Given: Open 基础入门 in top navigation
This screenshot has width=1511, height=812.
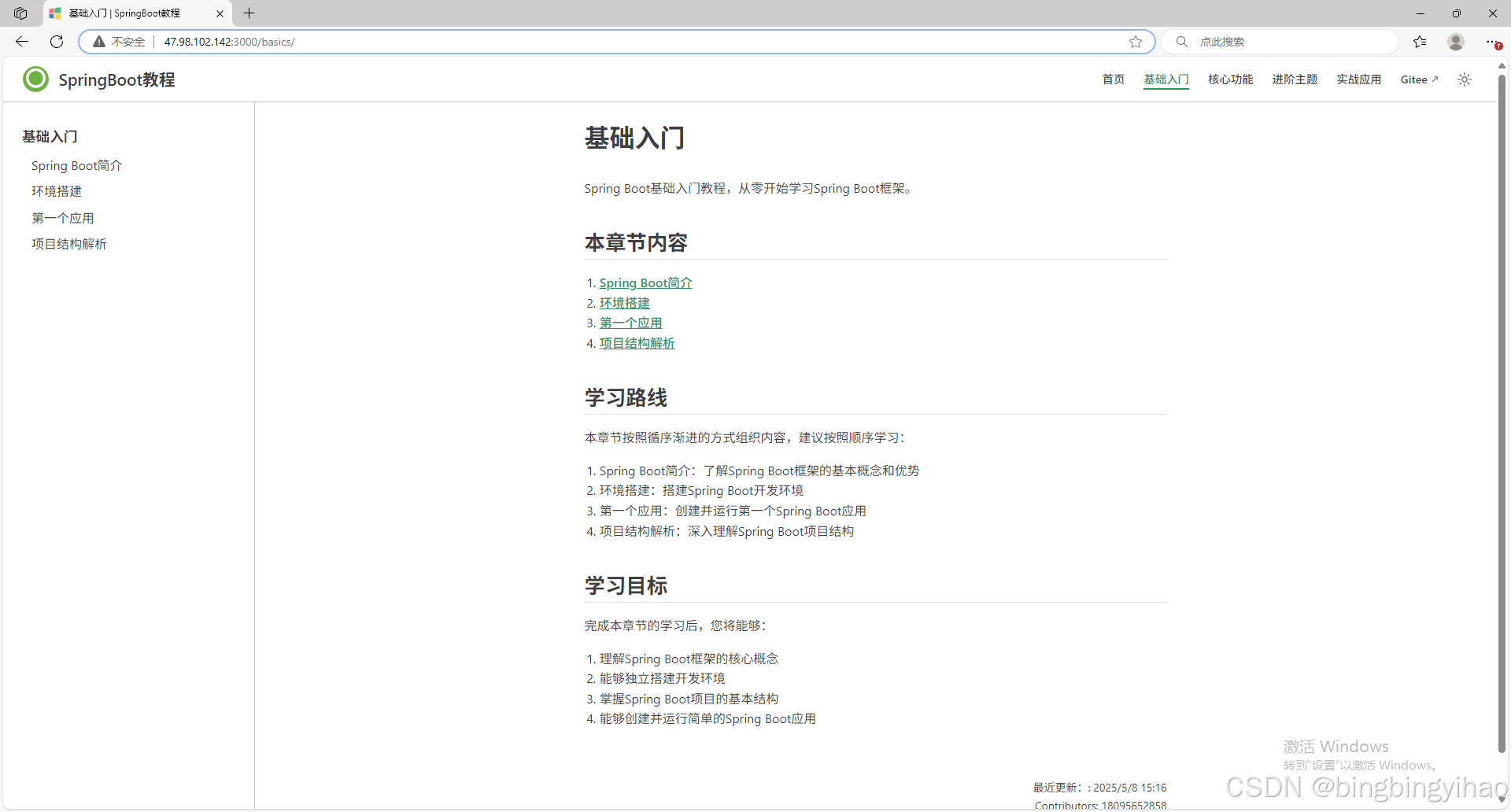Looking at the screenshot, I should pyautogui.click(x=1166, y=79).
